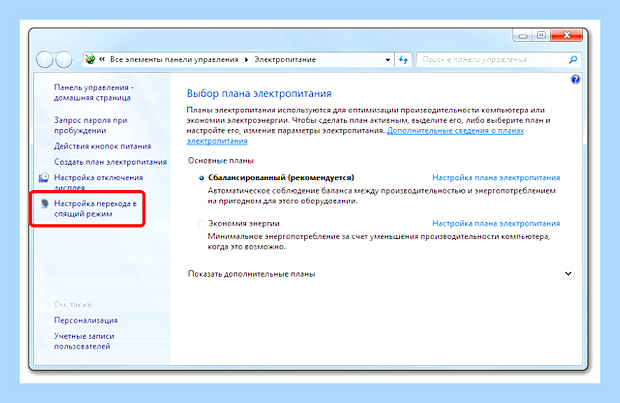
Task: Click the monitor icon beside display shutdown setting
Action: click(x=44, y=178)
